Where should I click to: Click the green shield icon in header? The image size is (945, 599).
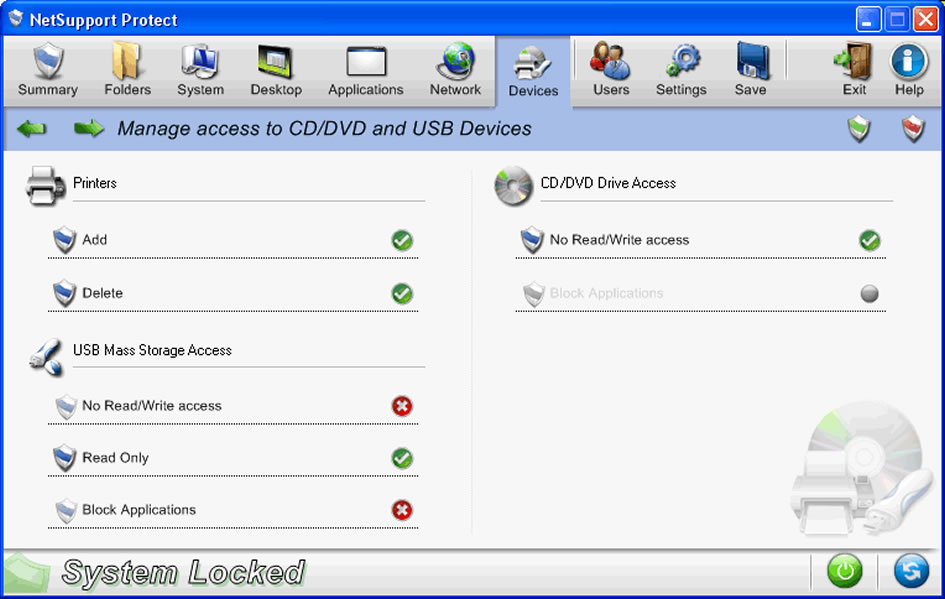tap(859, 129)
